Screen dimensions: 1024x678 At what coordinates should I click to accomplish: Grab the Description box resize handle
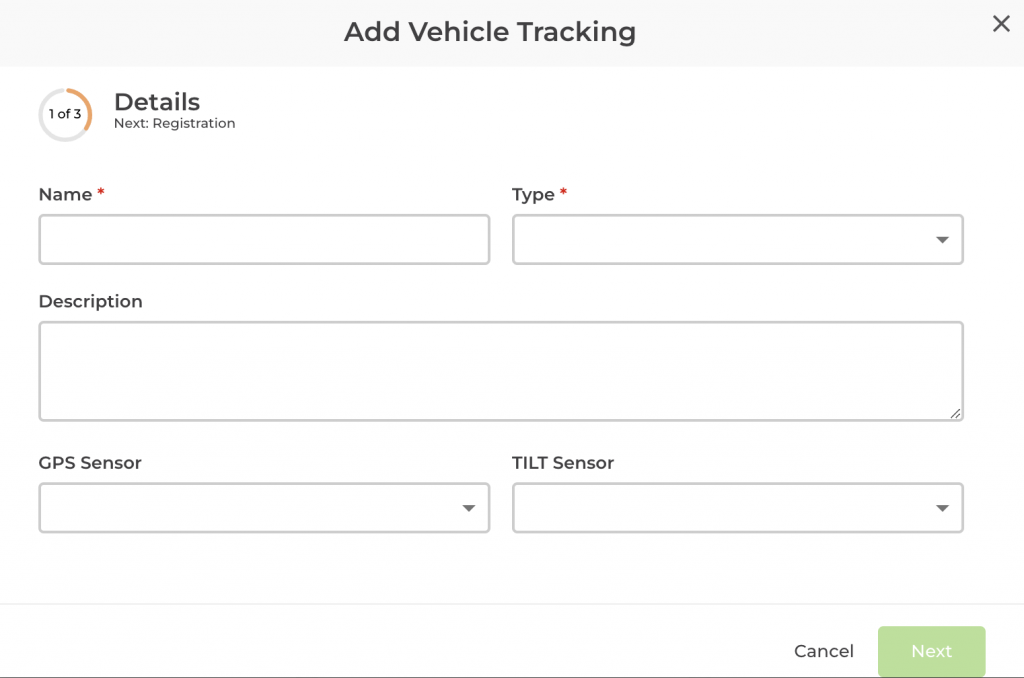coord(956,413)
